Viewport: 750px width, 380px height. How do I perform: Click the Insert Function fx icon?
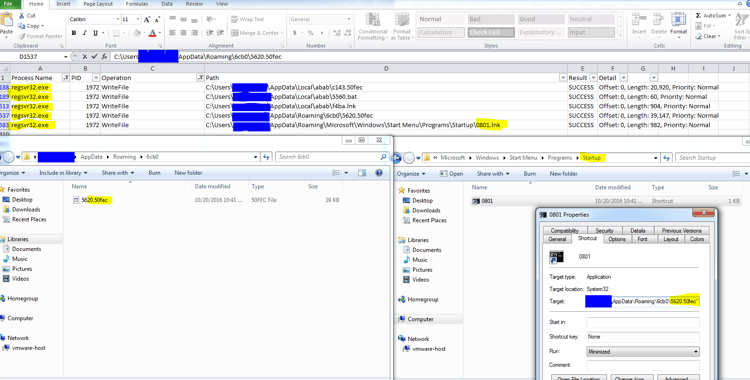click(x=104, y=56)
